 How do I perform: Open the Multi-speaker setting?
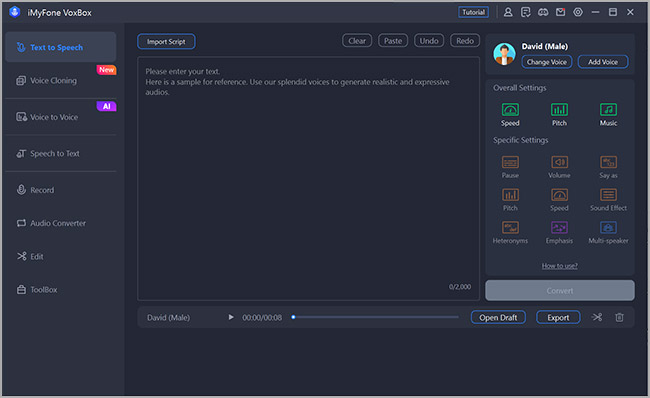(x=608, y=232)
